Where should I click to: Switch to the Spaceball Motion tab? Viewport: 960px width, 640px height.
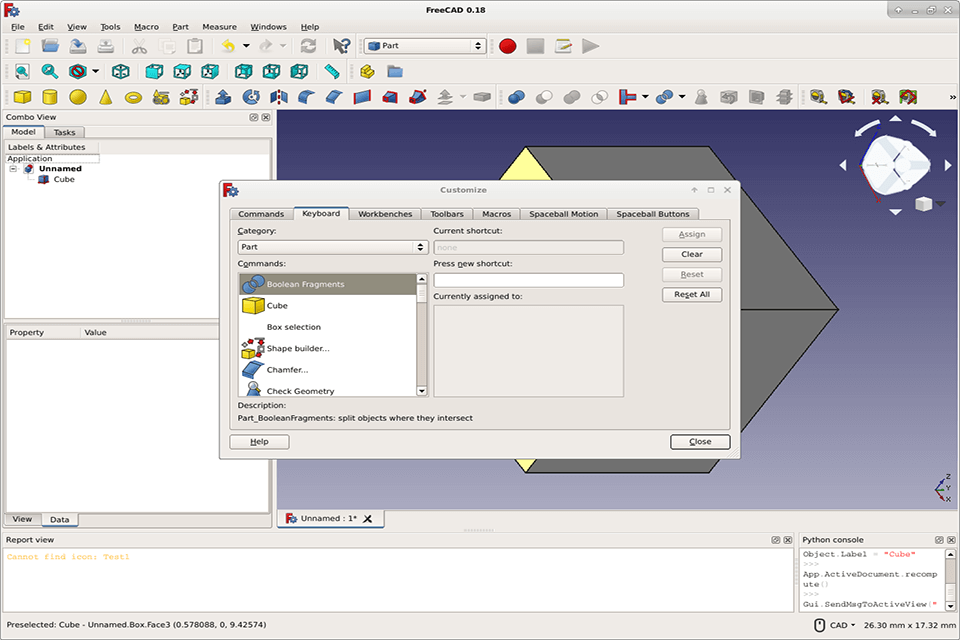(x=564, y=214)
